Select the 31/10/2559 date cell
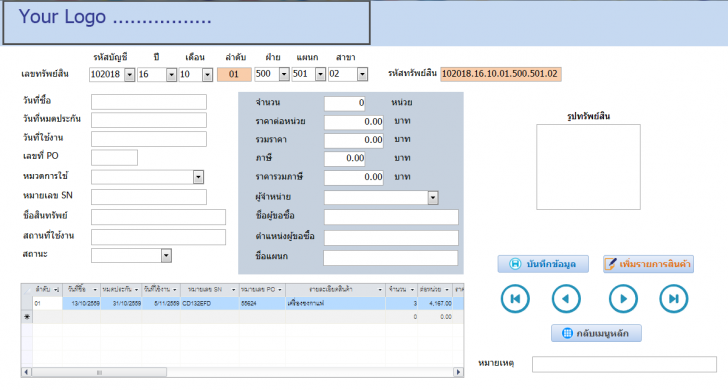 point(121,303)
